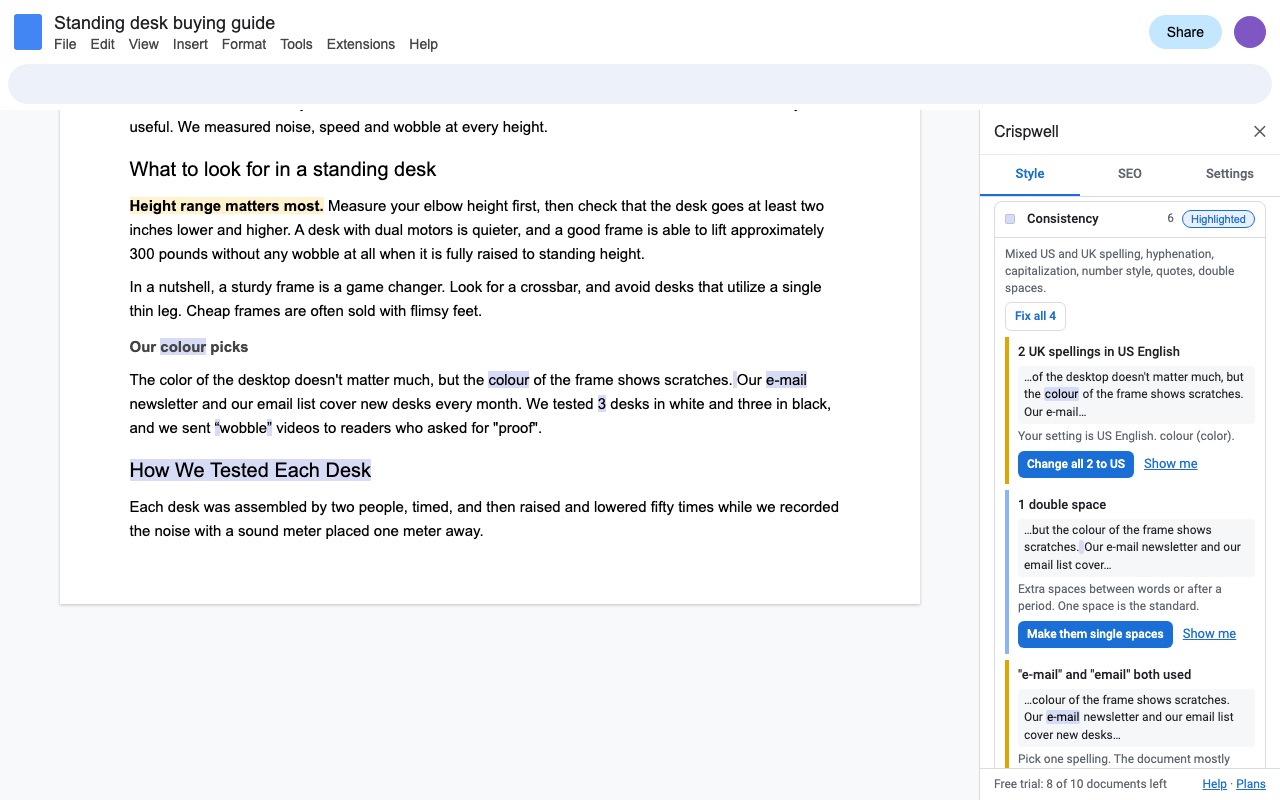Screen dimensions: 1280x800
Task: Open the View menu
Action: tap(144, 44)
